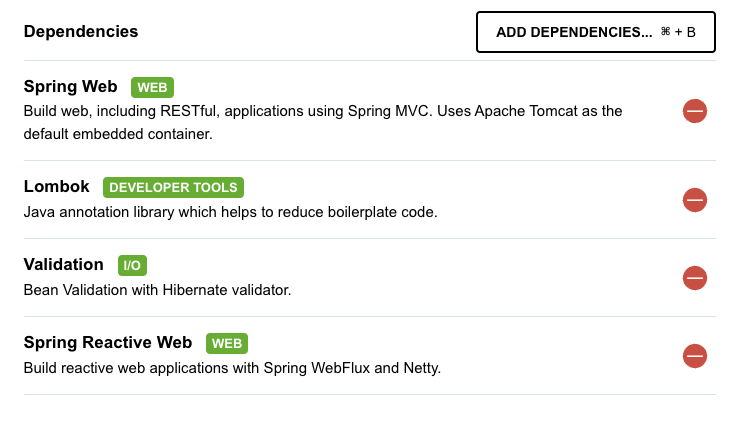Select the Lombok title

point(56,186)
